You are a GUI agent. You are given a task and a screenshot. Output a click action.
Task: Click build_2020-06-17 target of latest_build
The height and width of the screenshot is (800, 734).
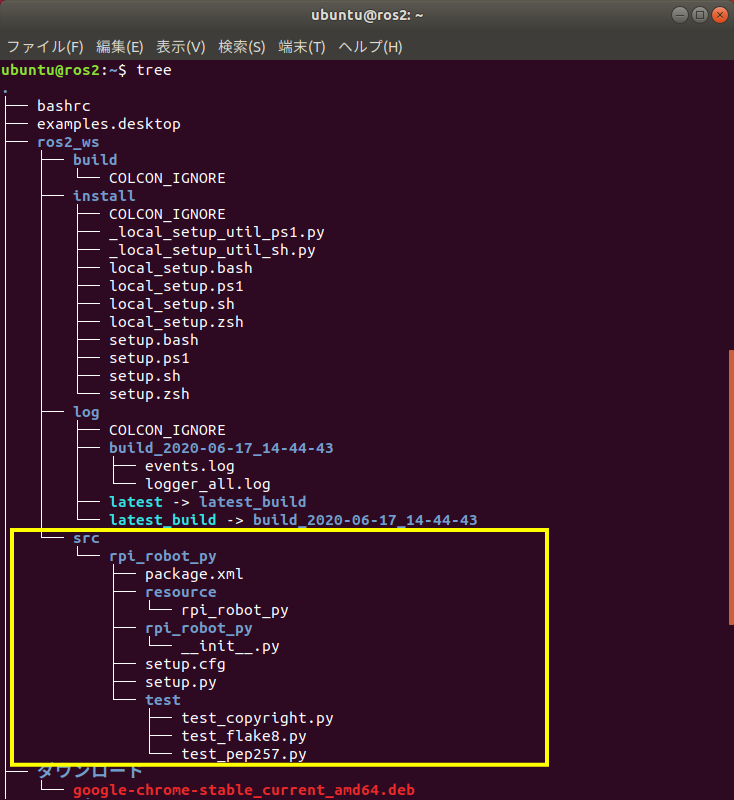click(365, 520)
